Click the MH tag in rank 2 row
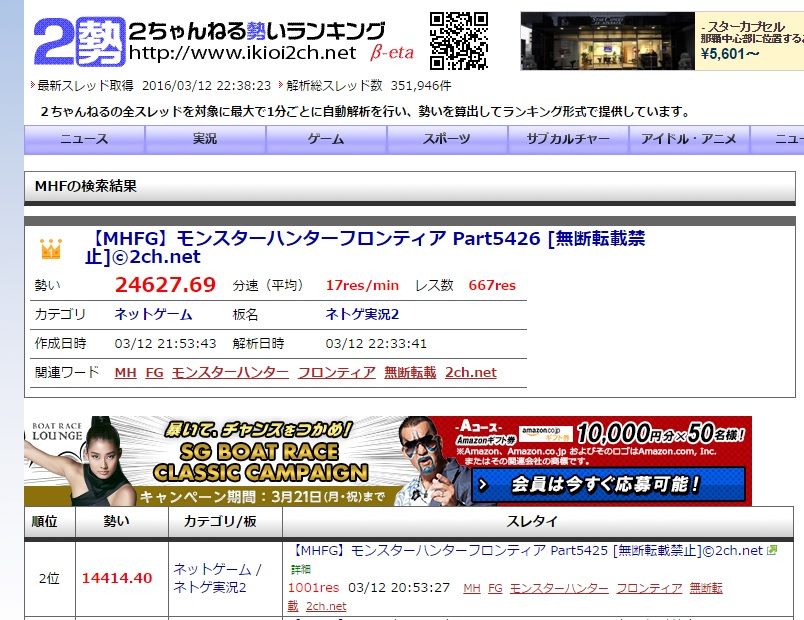The image size is (804, 620). point(472,588)
